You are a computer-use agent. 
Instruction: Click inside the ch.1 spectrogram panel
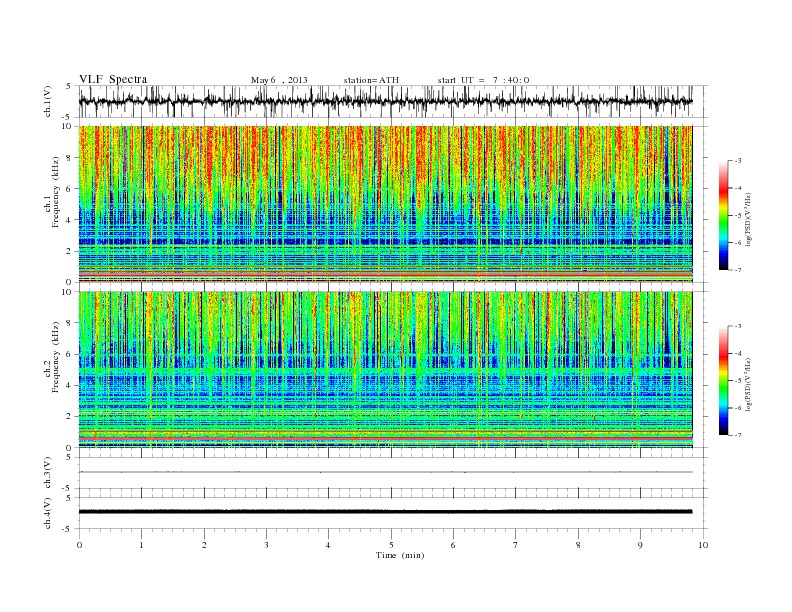click(385, 204)
